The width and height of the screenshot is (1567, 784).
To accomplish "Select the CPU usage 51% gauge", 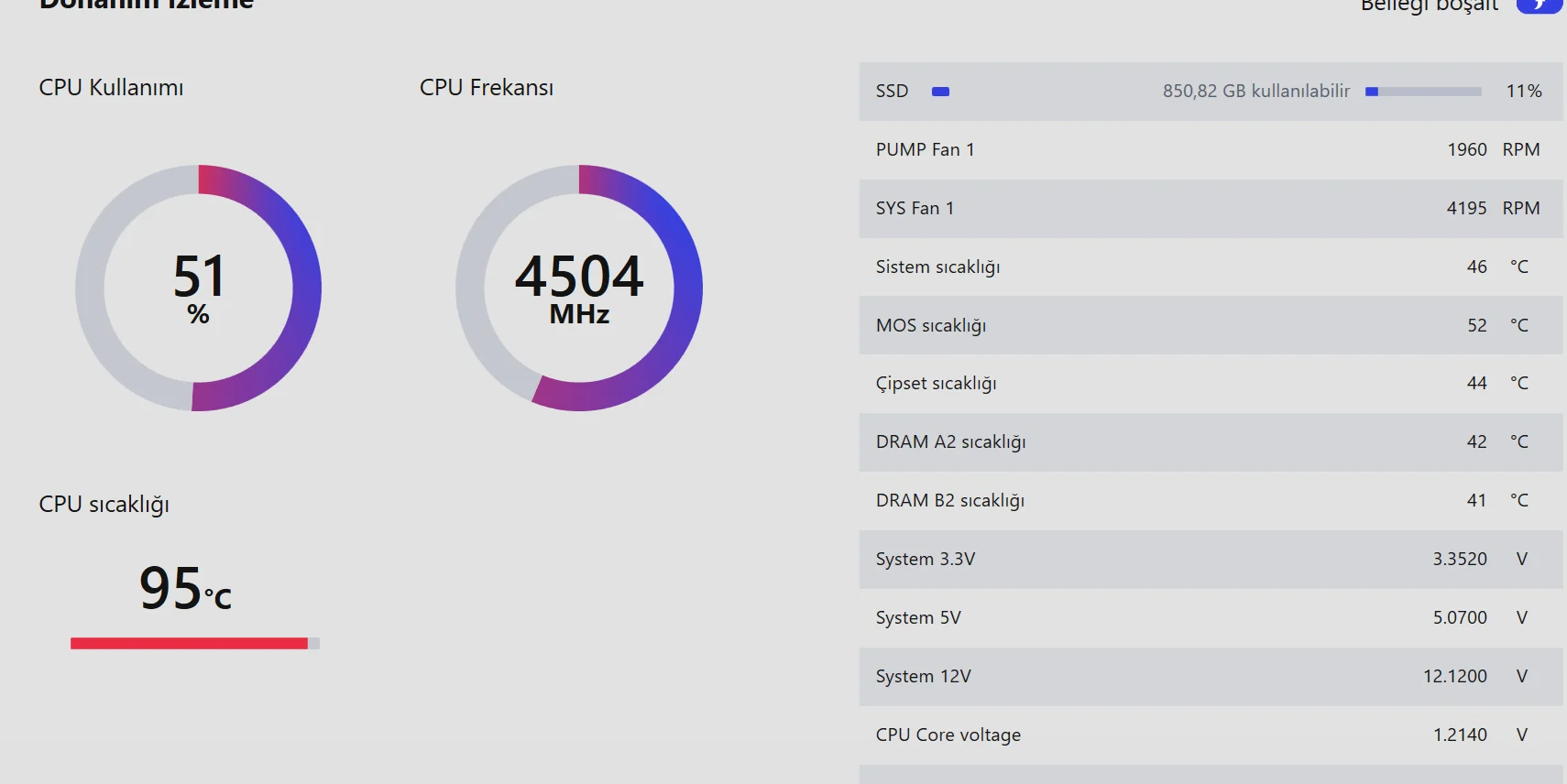I will pos(199,288).
